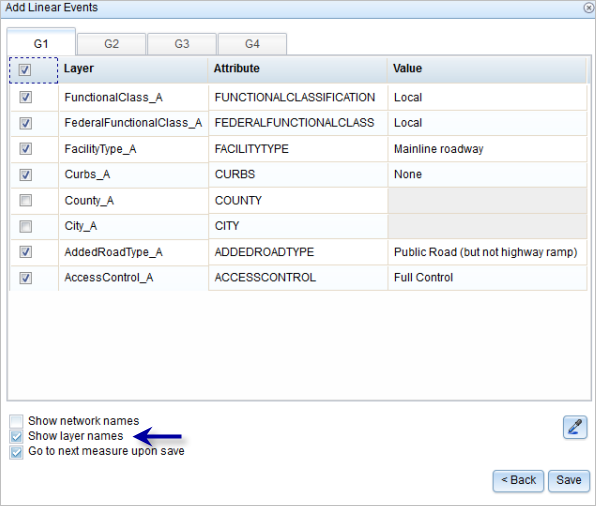Open FunctionalClass_A value cell showing Local

point(487,97)
